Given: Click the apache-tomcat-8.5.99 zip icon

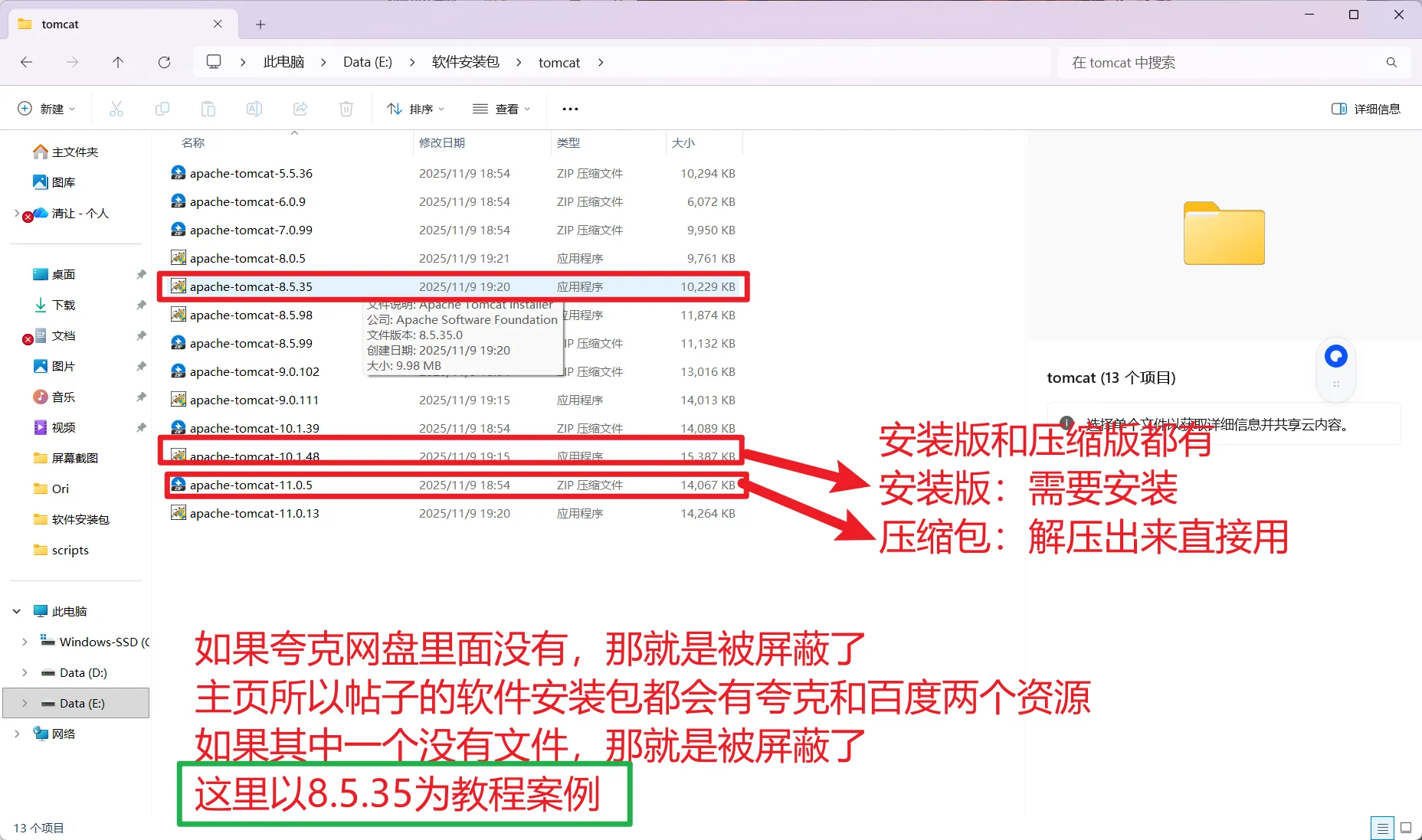Looking at the screenshot, I should [x=179, y=343].
